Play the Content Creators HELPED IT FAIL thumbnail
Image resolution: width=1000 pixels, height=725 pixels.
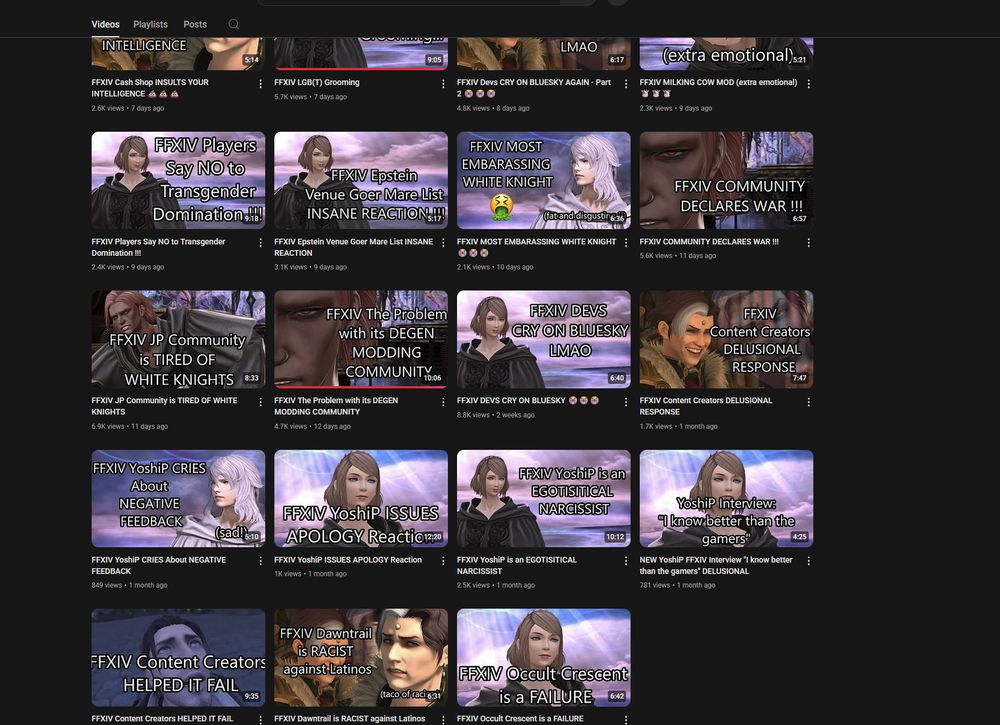click(x=178, y=657)
